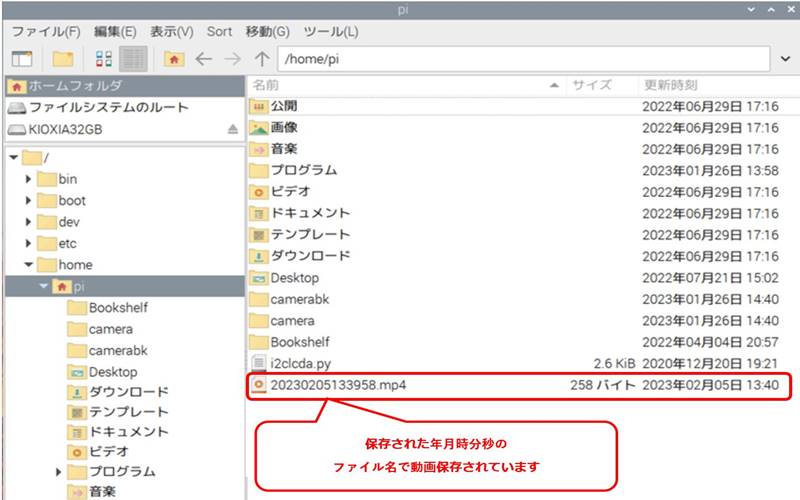
Task: Select ビデオ folder icon in file list
Action: 259,192
